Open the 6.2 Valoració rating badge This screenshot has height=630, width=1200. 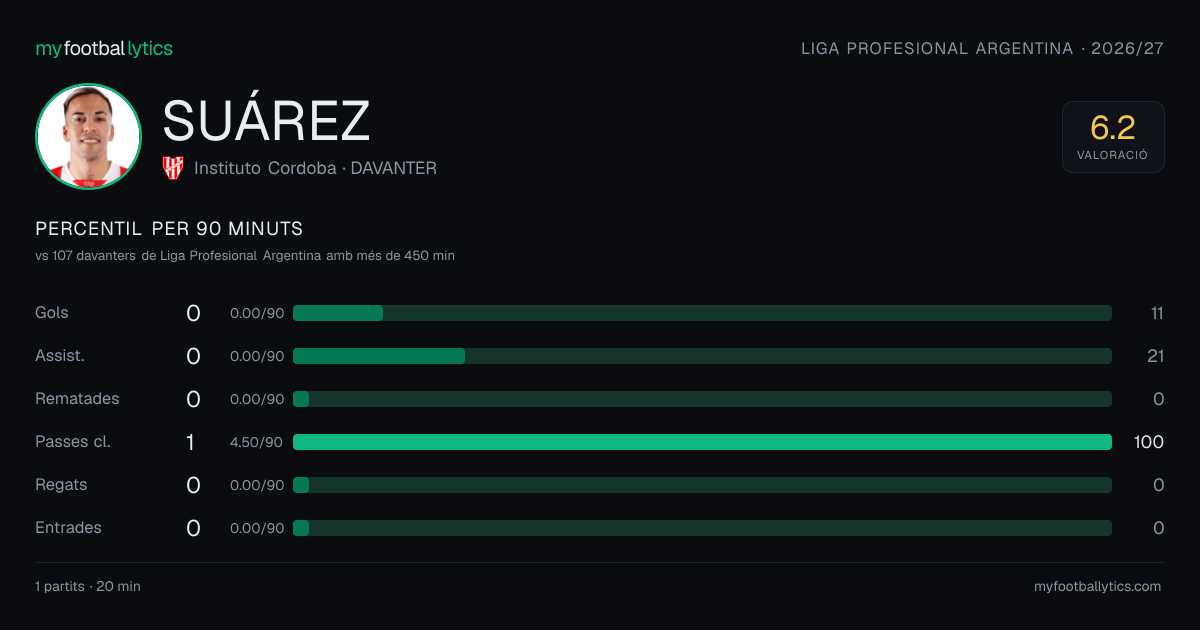1113,137
